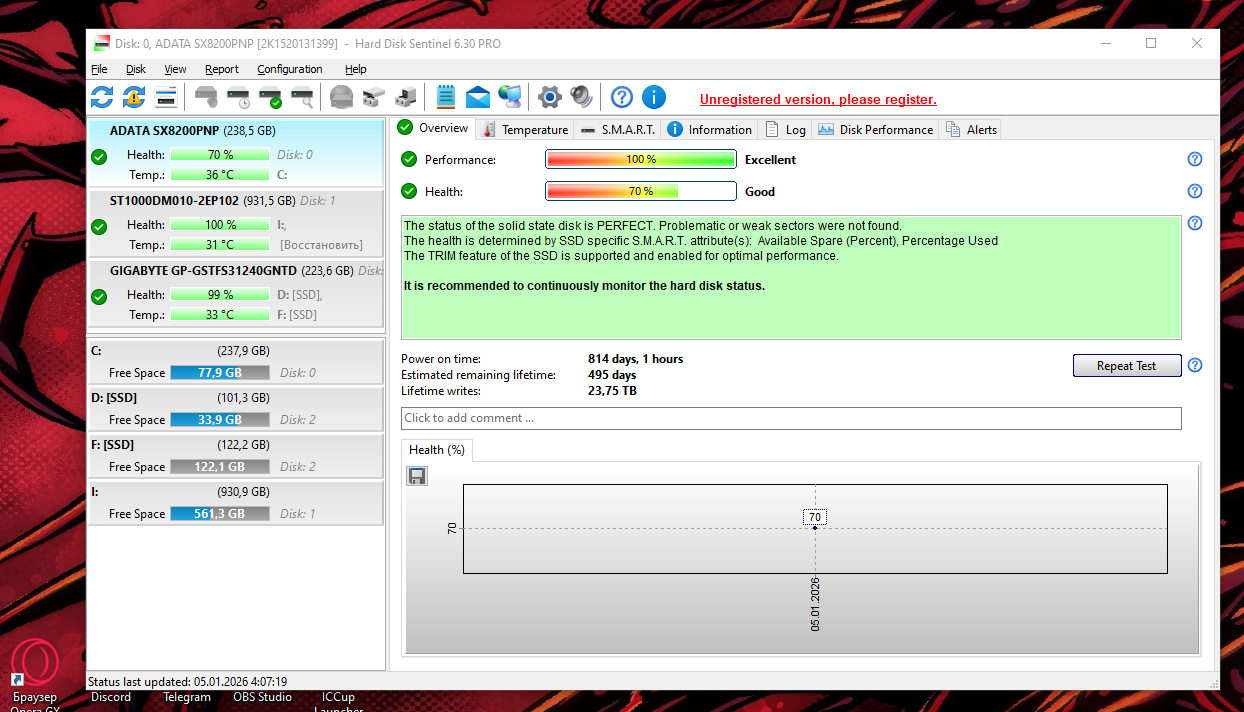Click the 70 data point on health graph
Viewport: 1244px width, 712px height.
(x=815, y=527)
